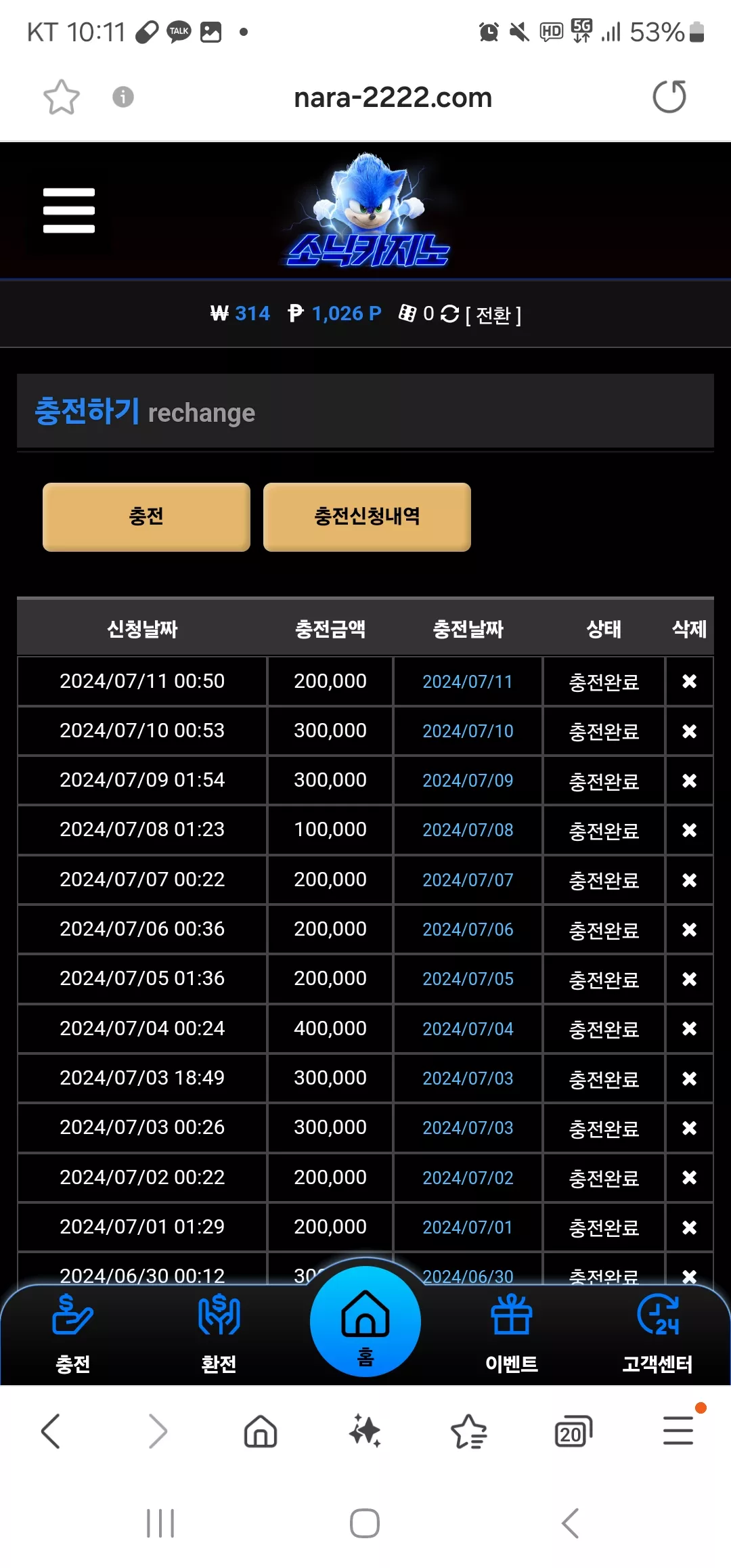
Task: Delete the 2024/07/11 00:50 recharge entry
Action: click(689, 681)
